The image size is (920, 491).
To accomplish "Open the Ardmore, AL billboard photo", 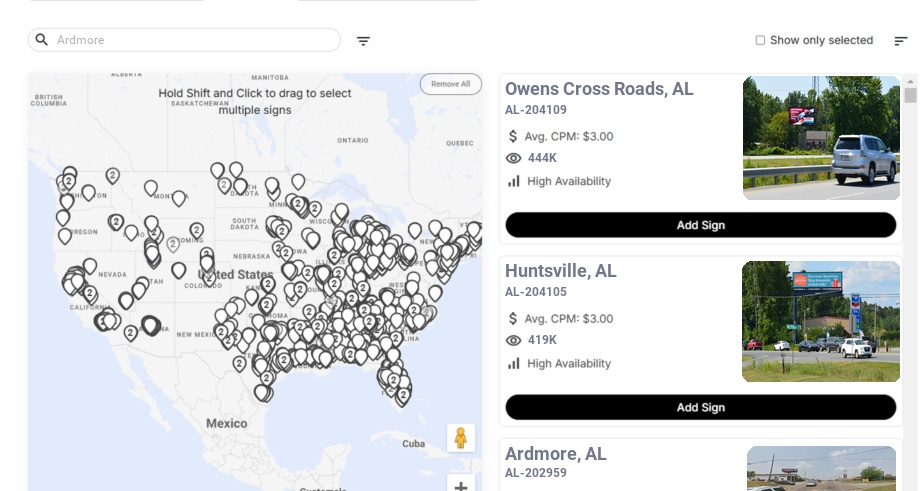I will coord(821,468).
